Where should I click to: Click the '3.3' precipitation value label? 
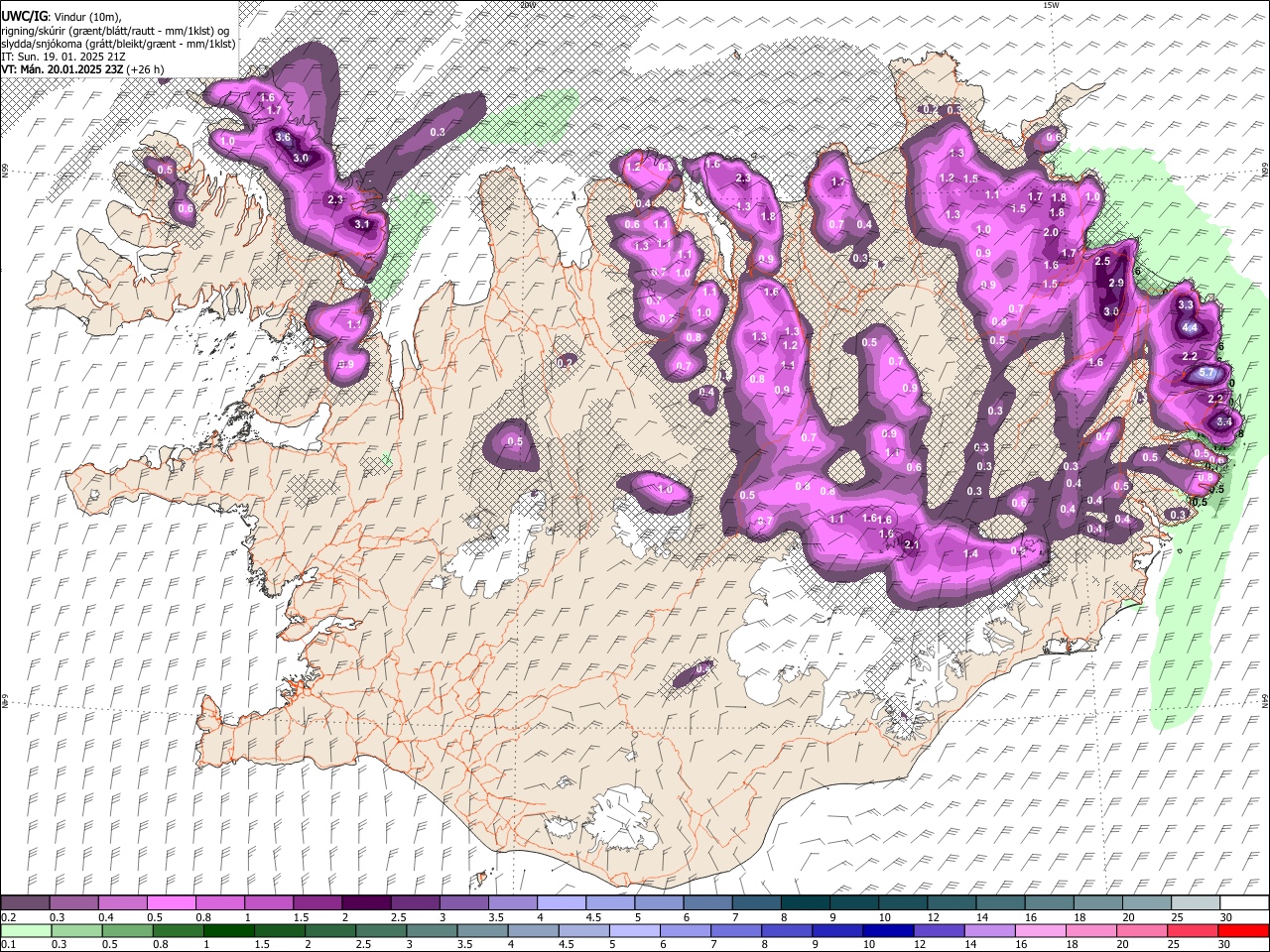point(1185,305)
